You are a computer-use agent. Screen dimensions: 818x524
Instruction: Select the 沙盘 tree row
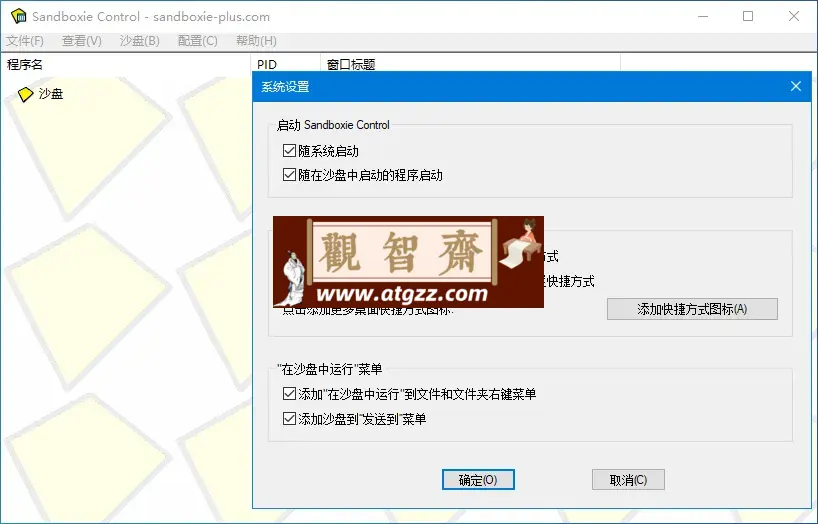pyautogui.click(x=41, y=94)
